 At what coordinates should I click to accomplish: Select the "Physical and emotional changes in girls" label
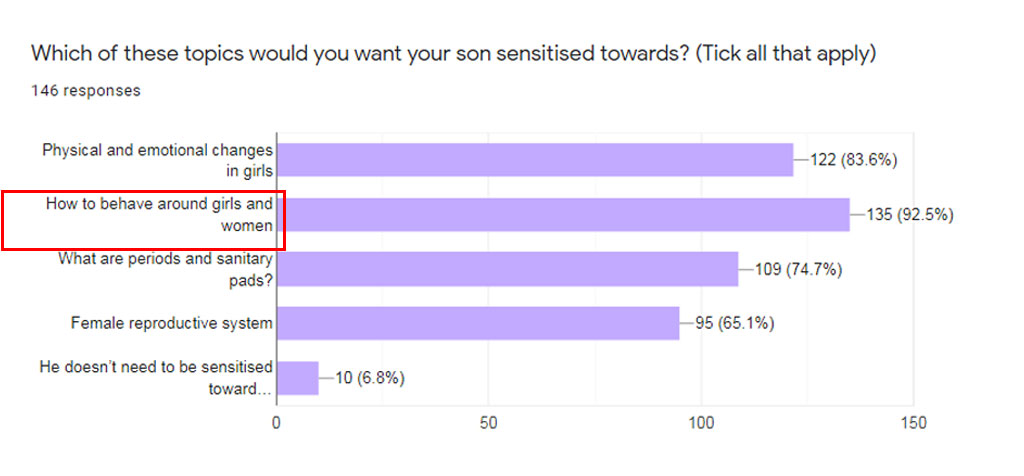coord(157,160)
